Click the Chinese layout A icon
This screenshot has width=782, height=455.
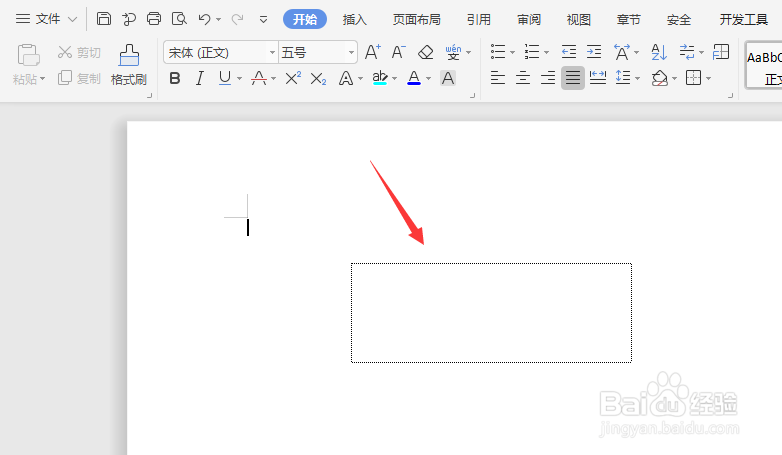[x=622, y=52]
